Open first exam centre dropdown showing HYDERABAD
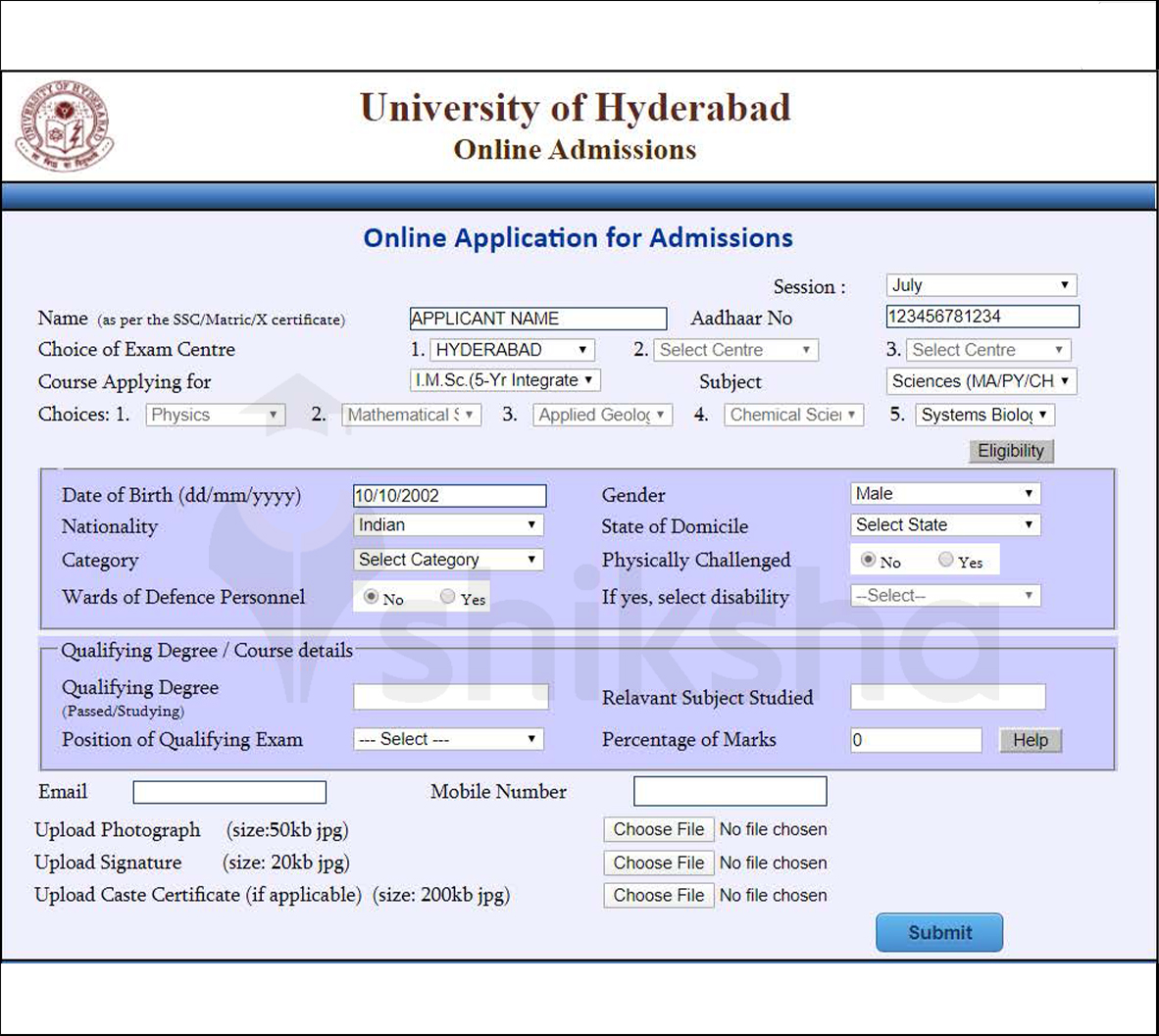 tap(512, 350)
